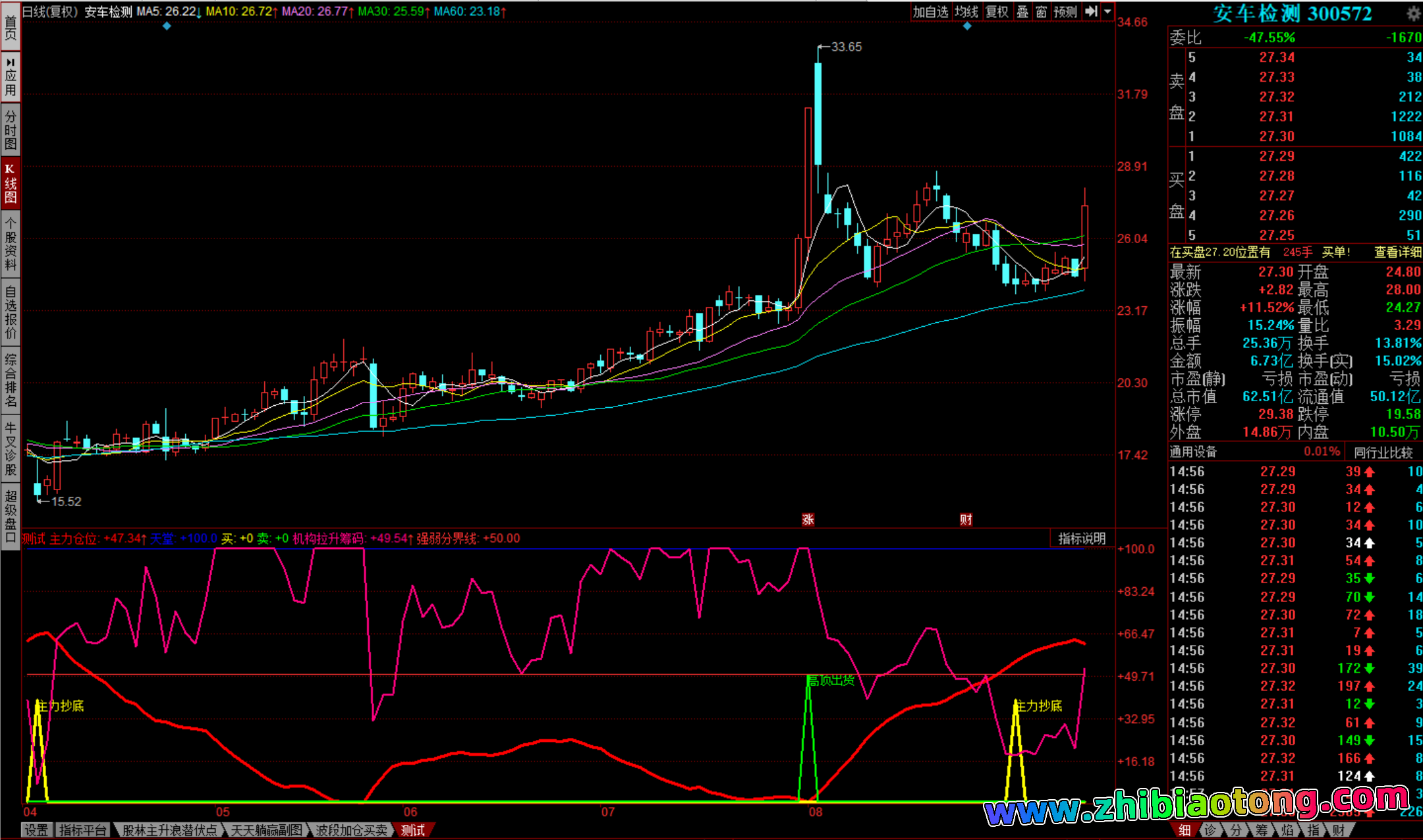Open the dropdown arrow beside 预测
1423x840 pixels.
coord(1108,11)
